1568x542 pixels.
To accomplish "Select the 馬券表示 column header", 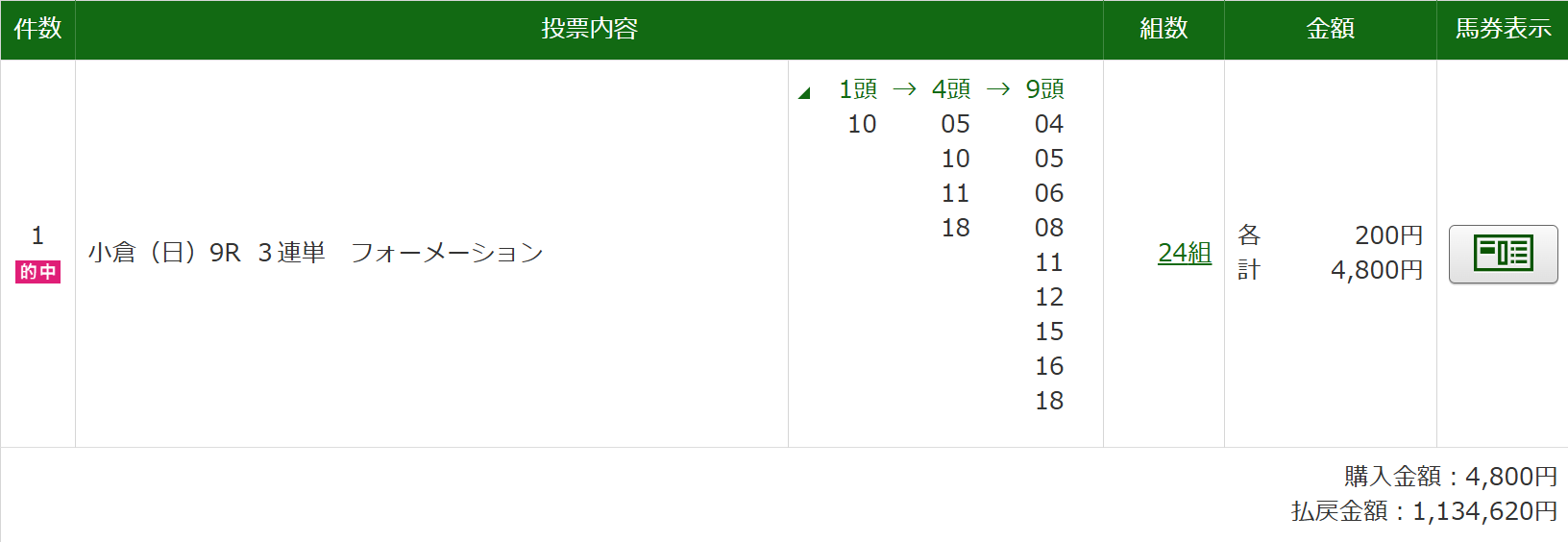I will [1503, 29].
